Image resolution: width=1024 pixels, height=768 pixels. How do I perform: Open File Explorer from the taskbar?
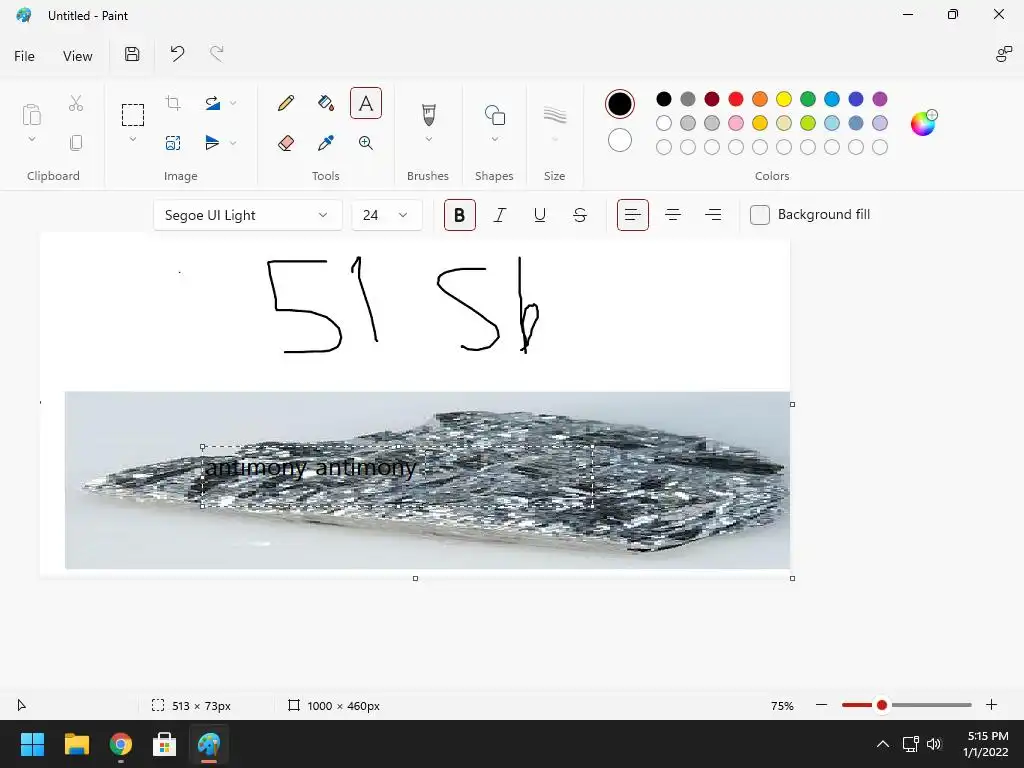(76, 744)
